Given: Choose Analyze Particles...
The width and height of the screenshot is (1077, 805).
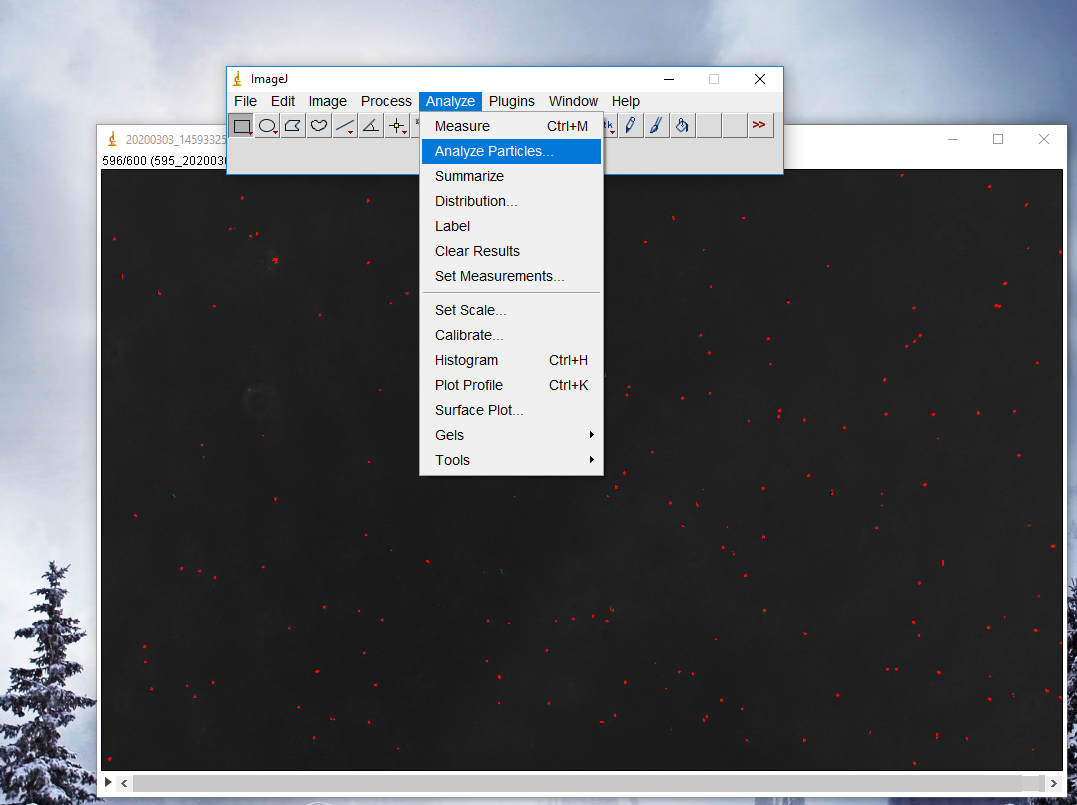Looking at the screenshot, I should click(x=511, y=151).
